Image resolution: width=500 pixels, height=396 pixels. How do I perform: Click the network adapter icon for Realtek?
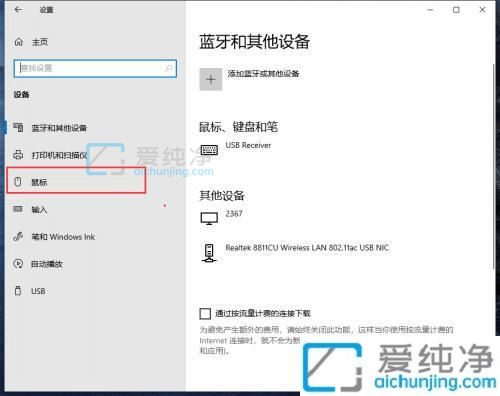[x=209, y=253]
